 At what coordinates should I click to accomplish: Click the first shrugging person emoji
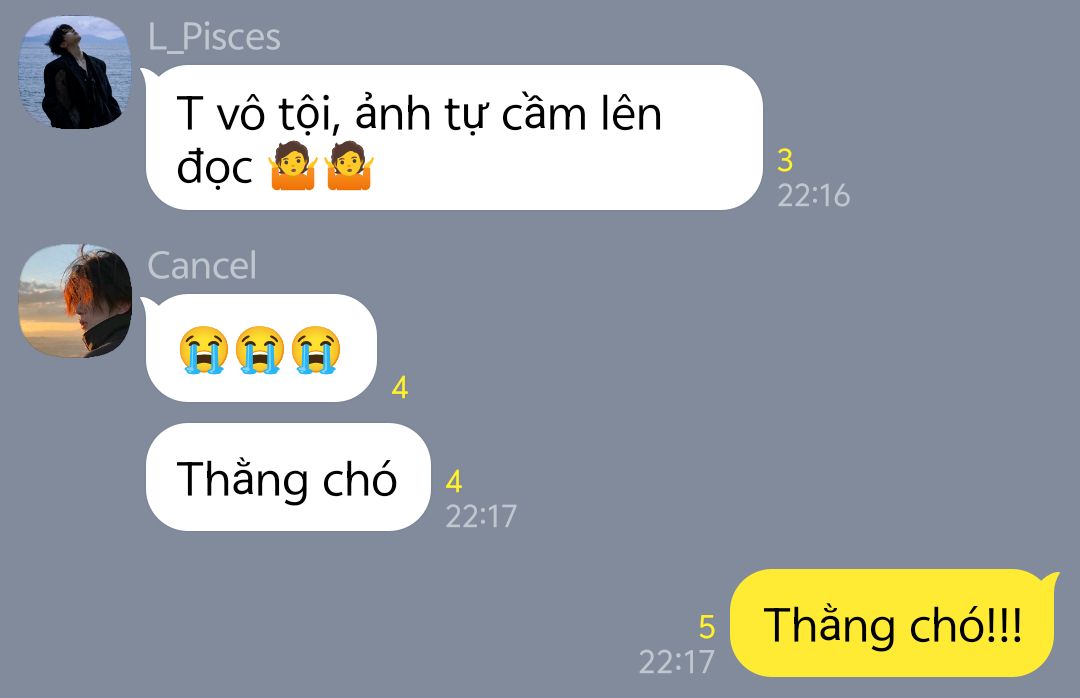[x=293, y=166]
